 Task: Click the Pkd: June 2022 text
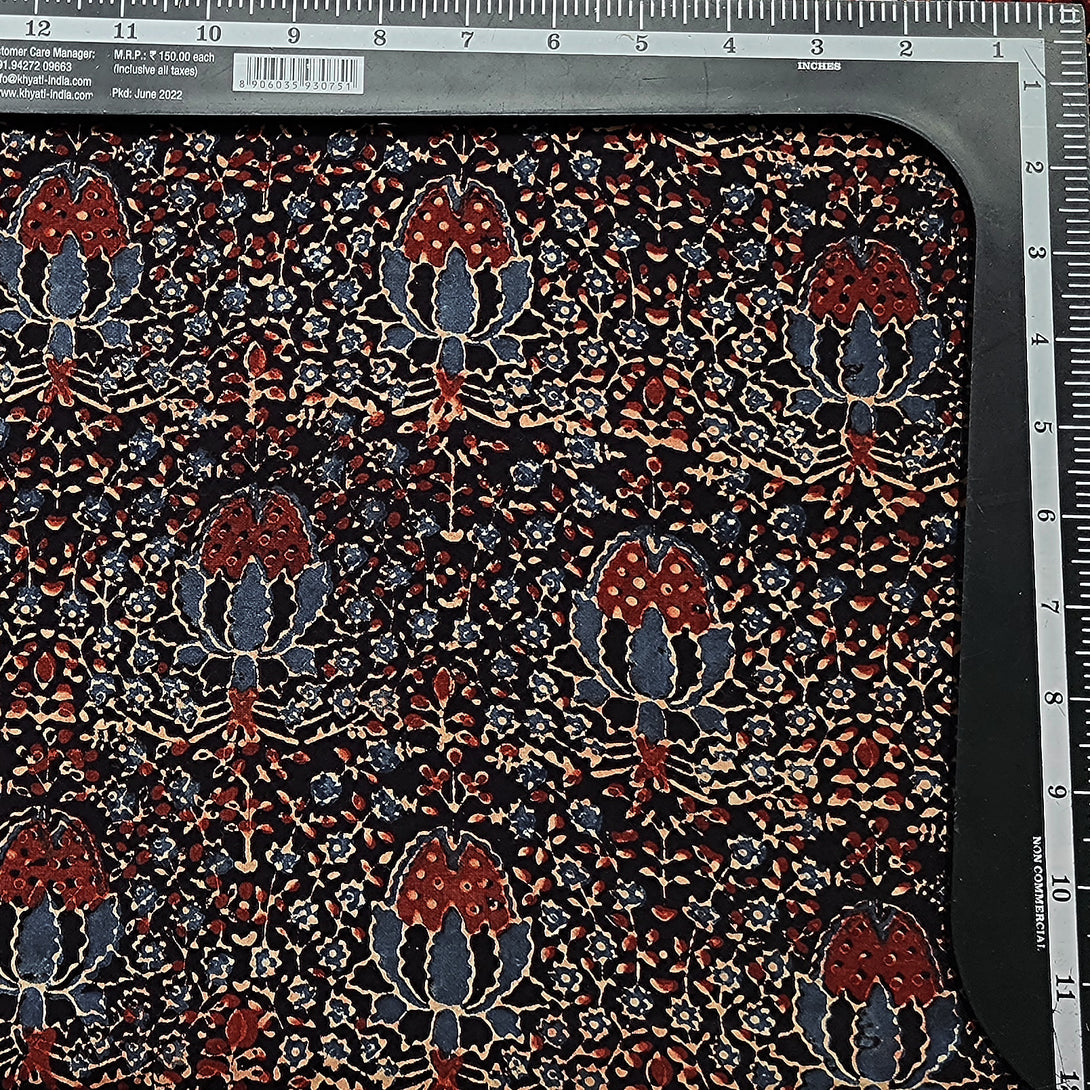[155, 95]
